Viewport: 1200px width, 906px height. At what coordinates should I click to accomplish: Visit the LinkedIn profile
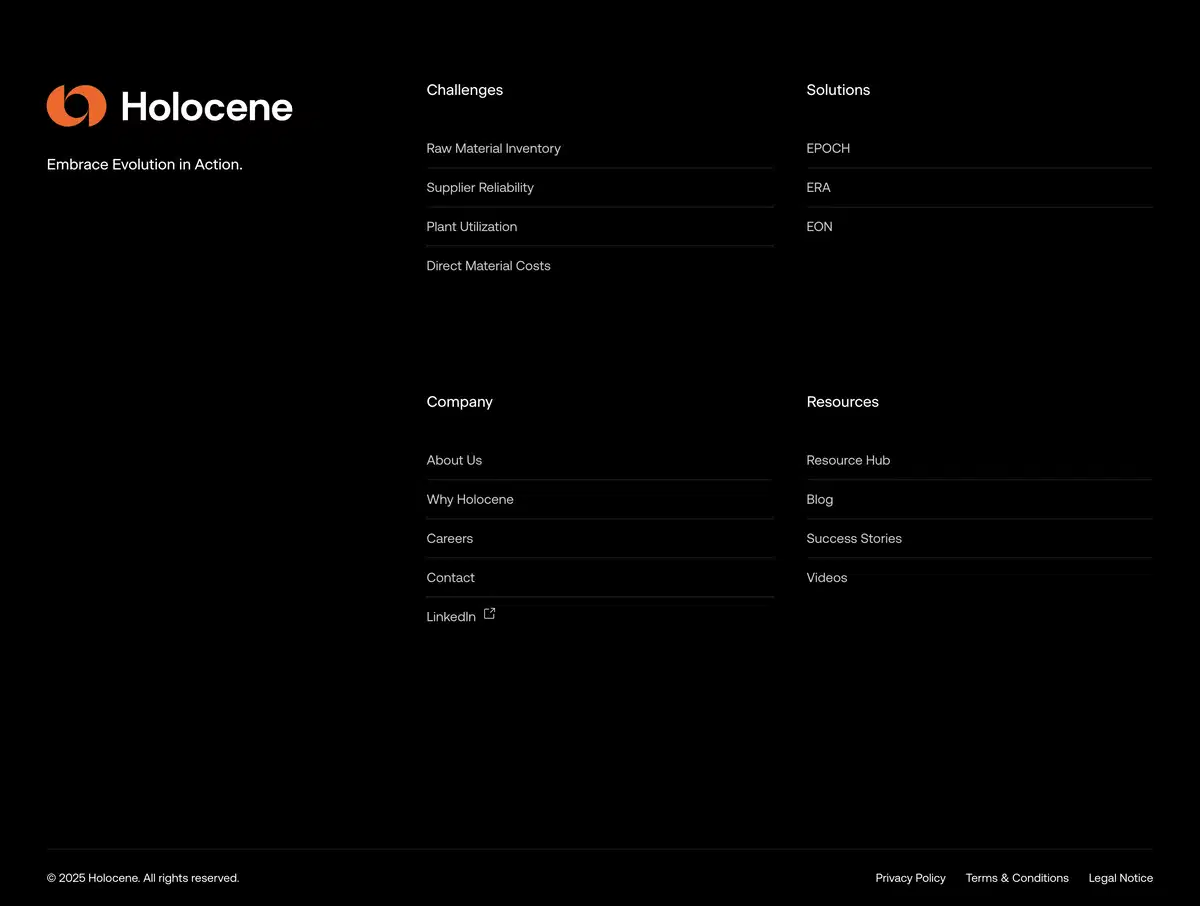click(451, 616)
